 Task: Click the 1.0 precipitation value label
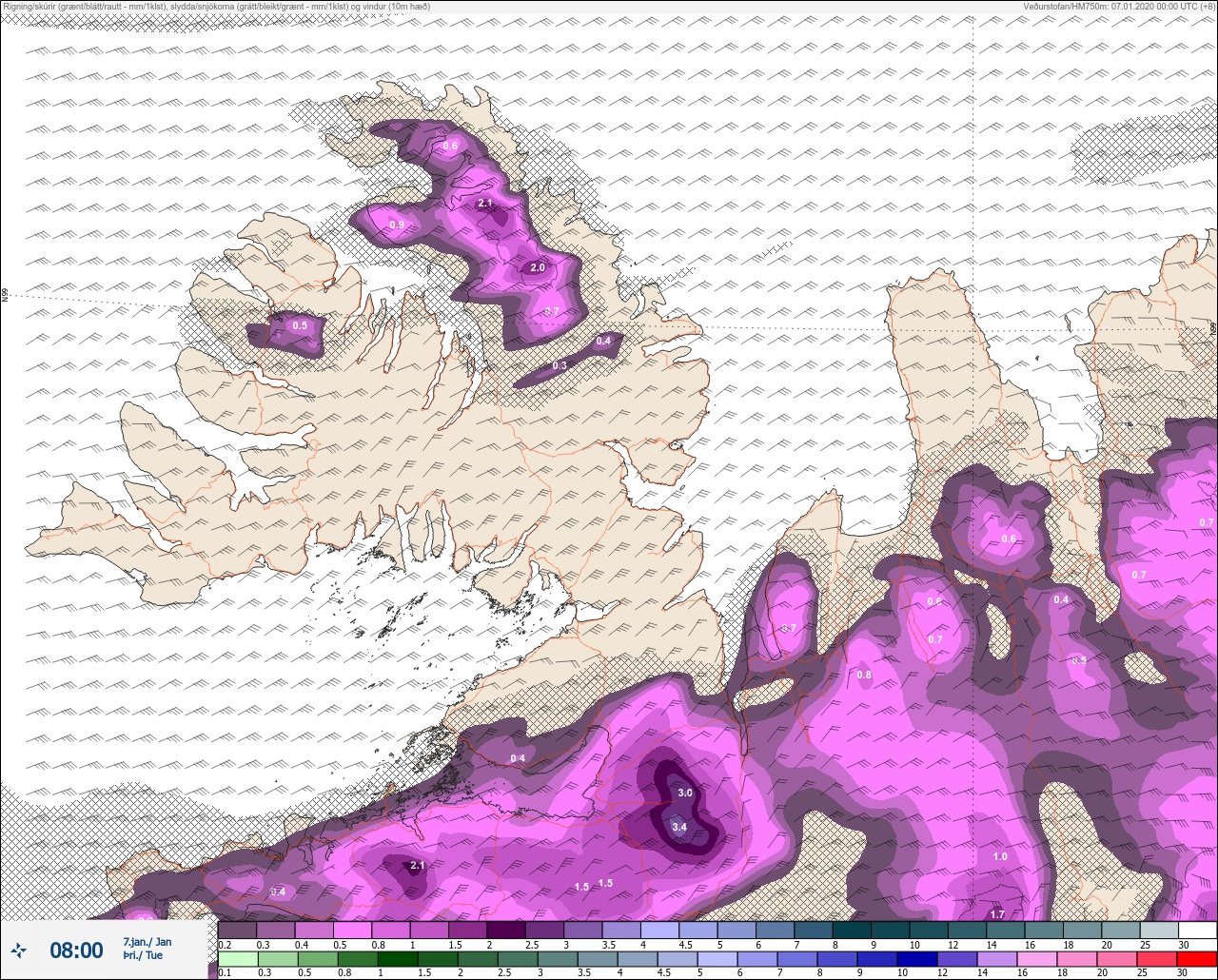[1000, 857]
